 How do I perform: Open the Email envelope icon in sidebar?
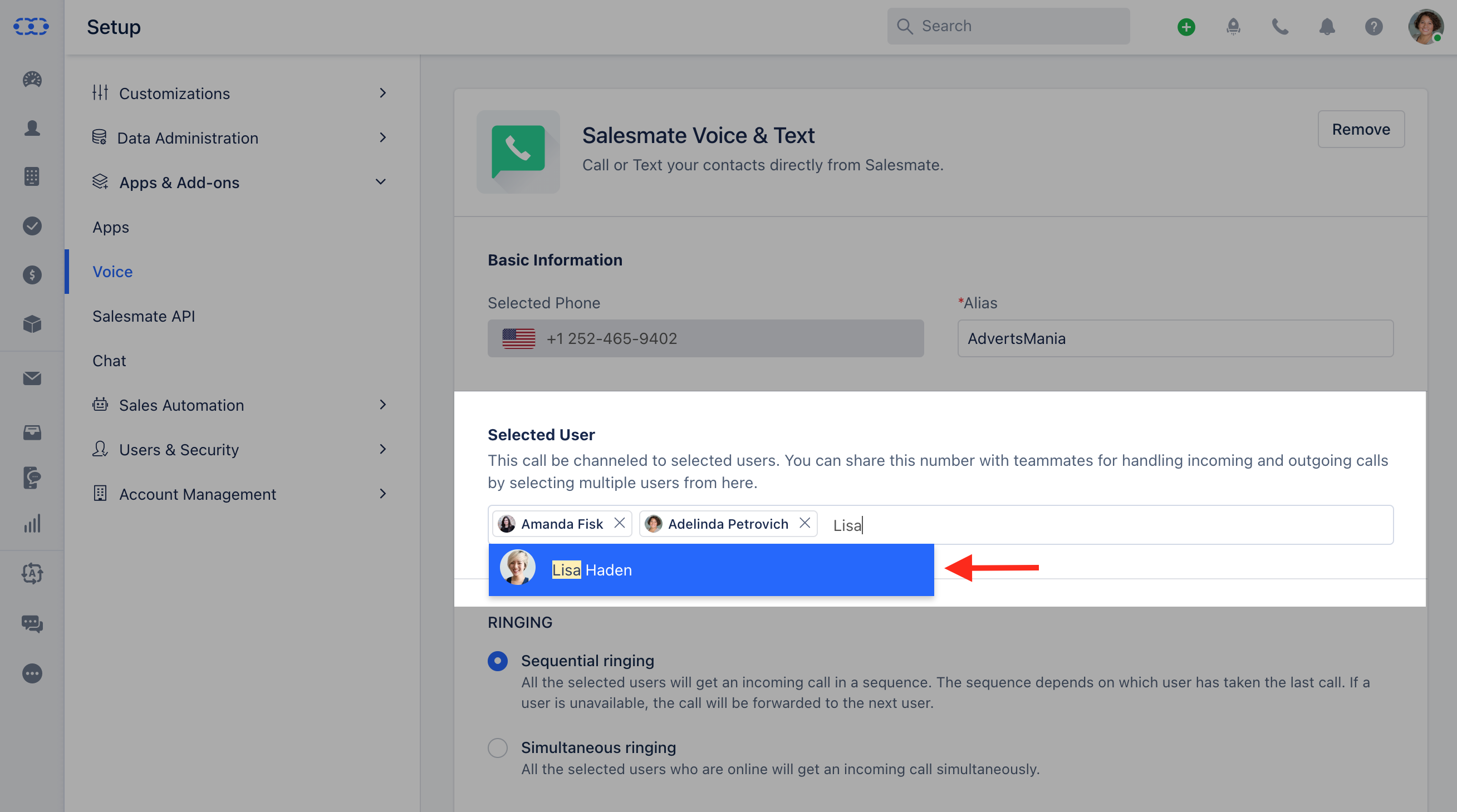pos(32,378)
